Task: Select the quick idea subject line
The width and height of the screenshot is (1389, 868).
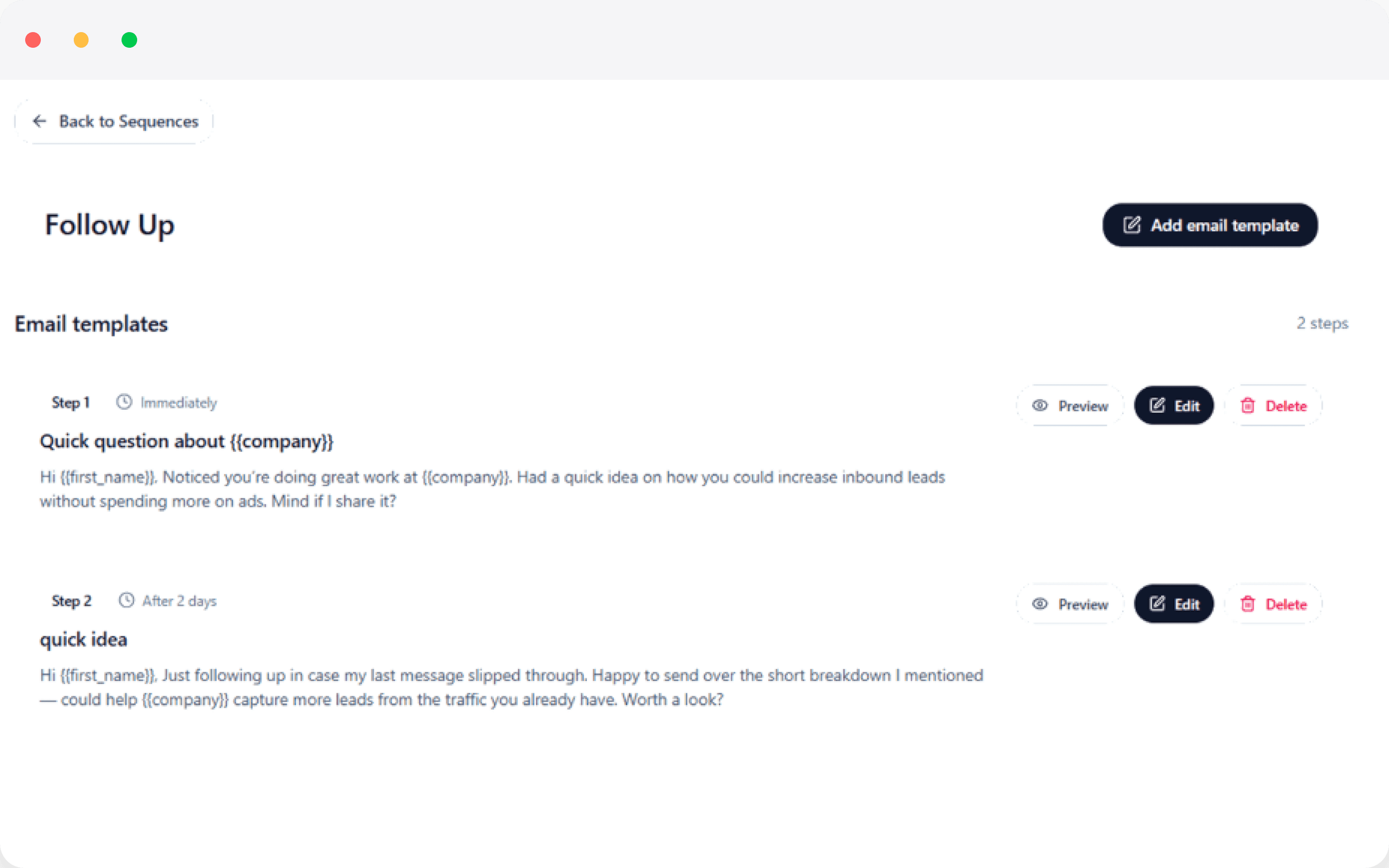Action: point(84,639)
